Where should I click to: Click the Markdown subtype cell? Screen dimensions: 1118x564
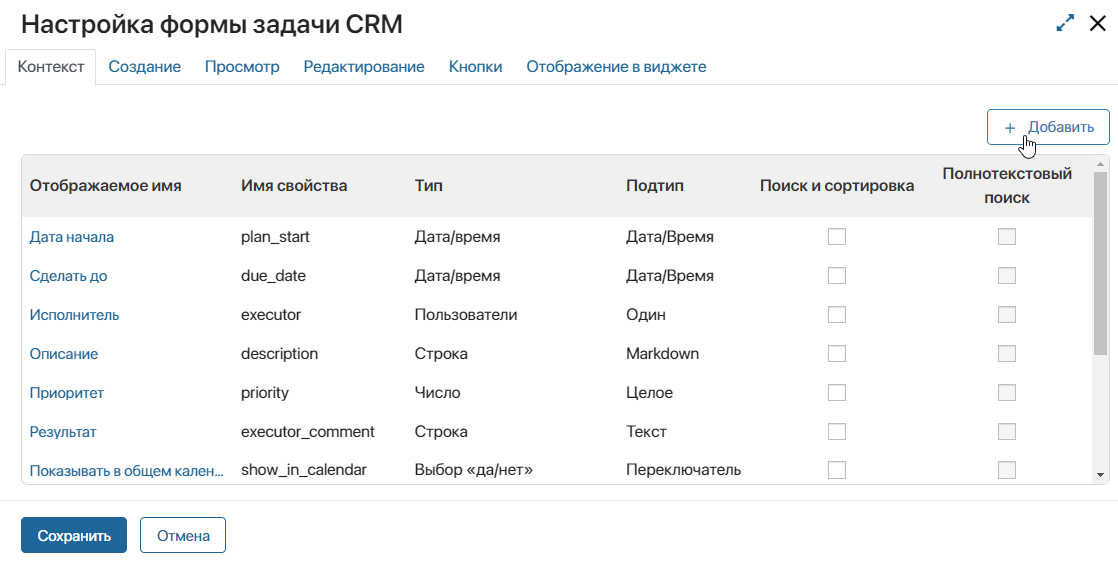662,354
